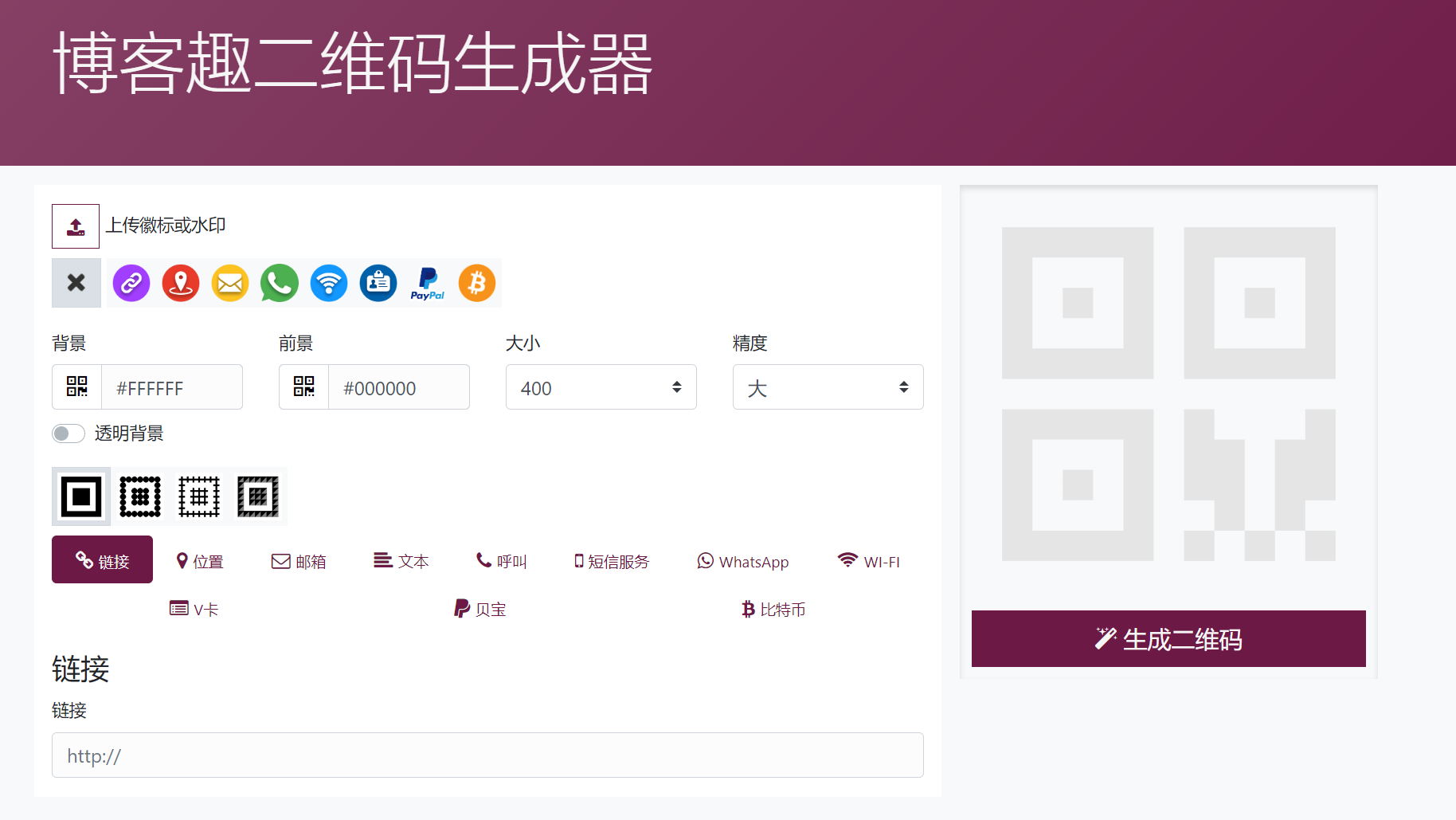Switch to the 短信服务 SMS tab
1456x820 pixels.
(612, 561)
